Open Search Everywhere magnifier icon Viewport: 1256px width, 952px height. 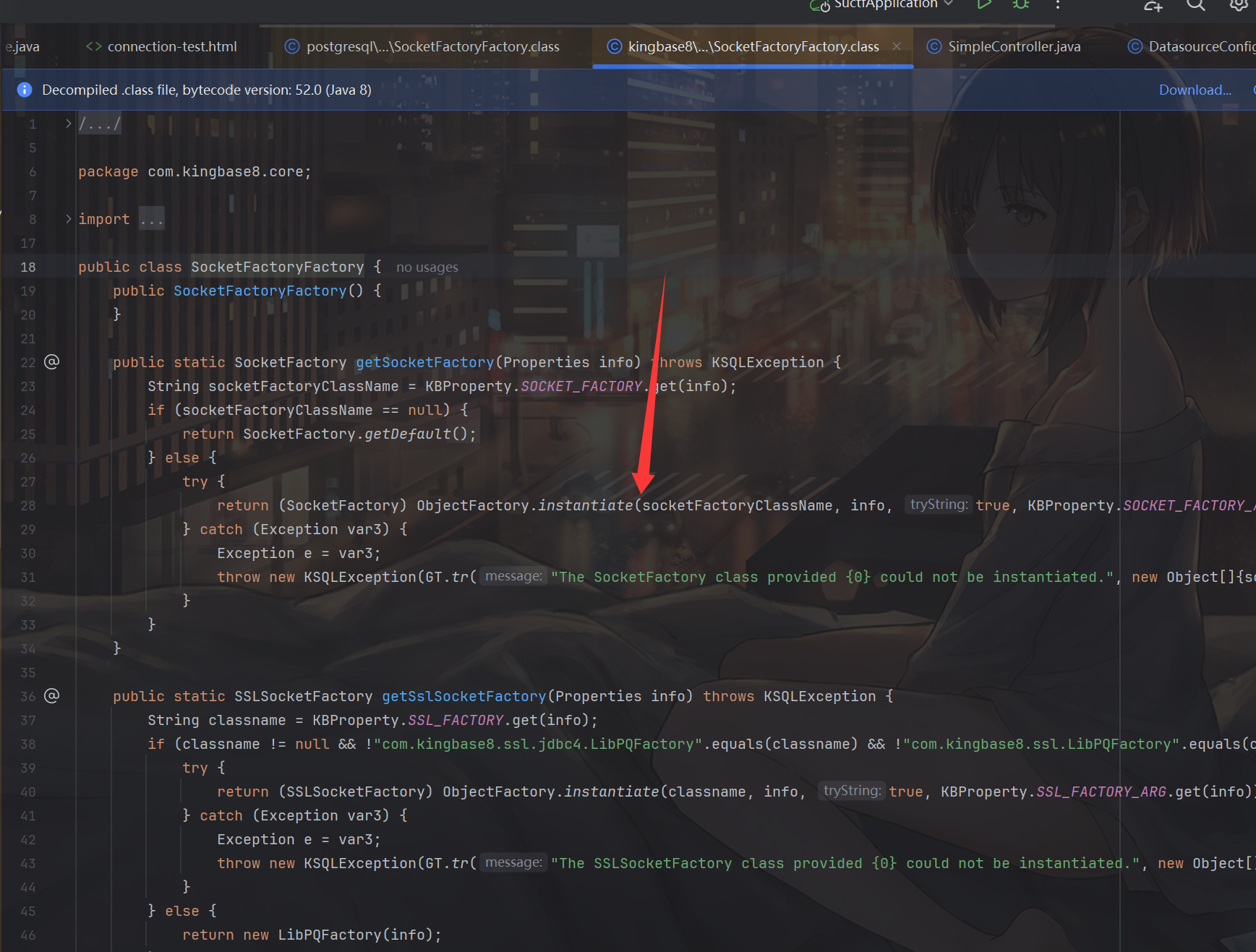pyautogui.click(x=1195, y=5)
